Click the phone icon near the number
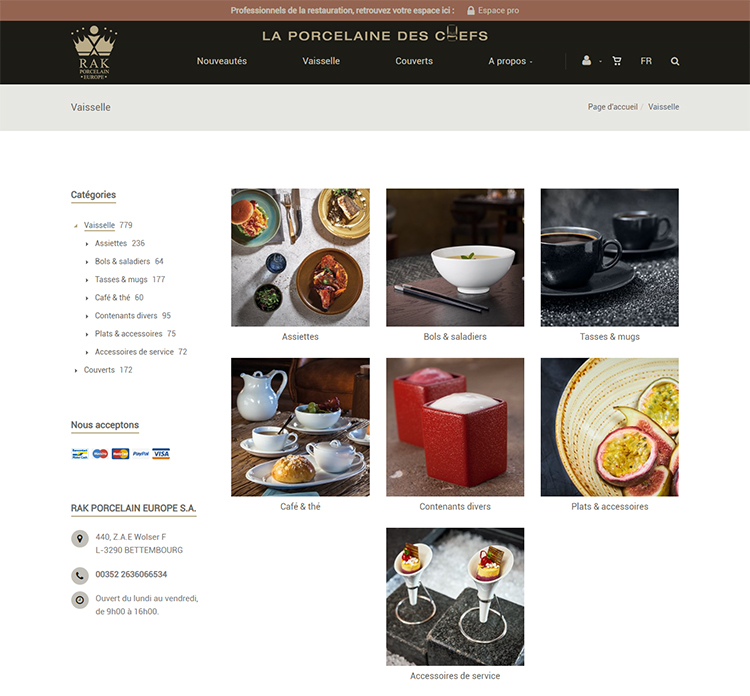The width and height of the screenshot is (750, 696). tap(80, 575)
